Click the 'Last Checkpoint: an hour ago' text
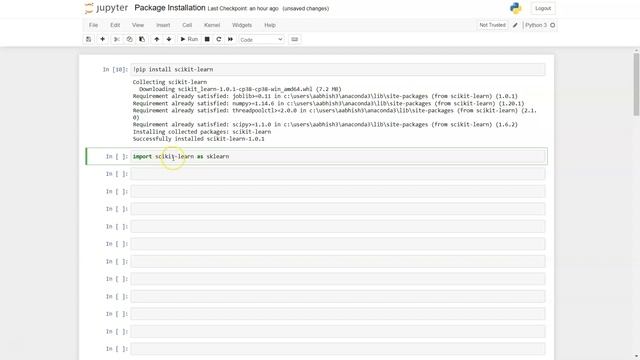Screen dimensions: 640x360 (243, 9)
